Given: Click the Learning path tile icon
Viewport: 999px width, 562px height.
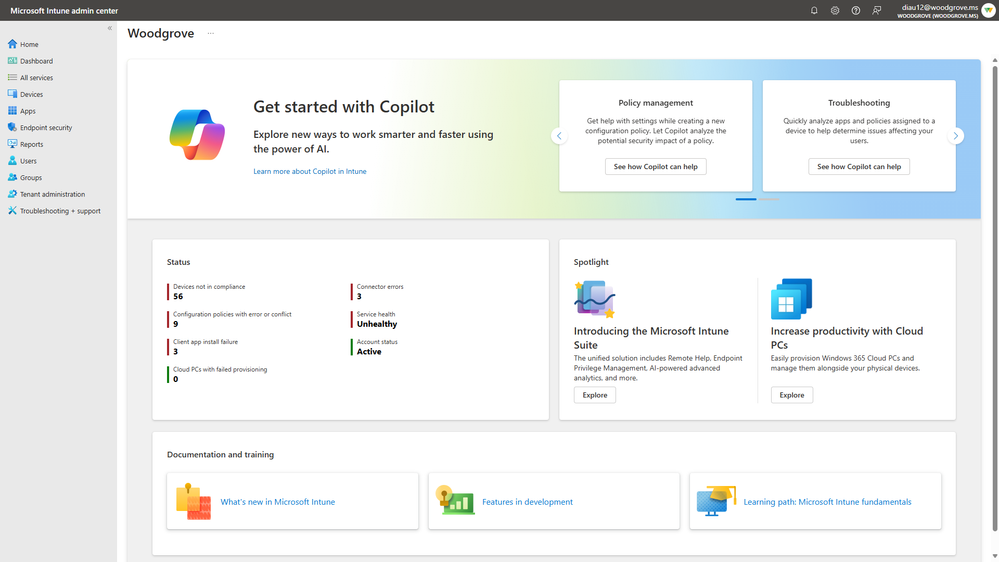Looking at the screenshot, I should (x=716, y=501).
